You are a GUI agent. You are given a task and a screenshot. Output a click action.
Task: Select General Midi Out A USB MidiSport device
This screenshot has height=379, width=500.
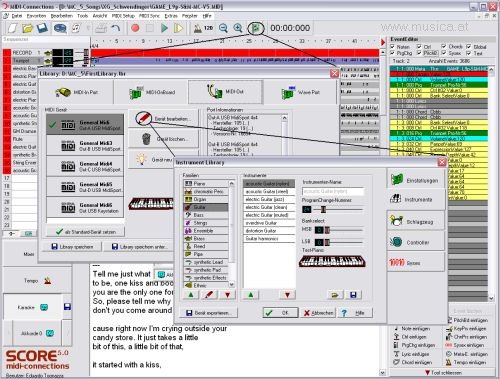tap(85, 125)
